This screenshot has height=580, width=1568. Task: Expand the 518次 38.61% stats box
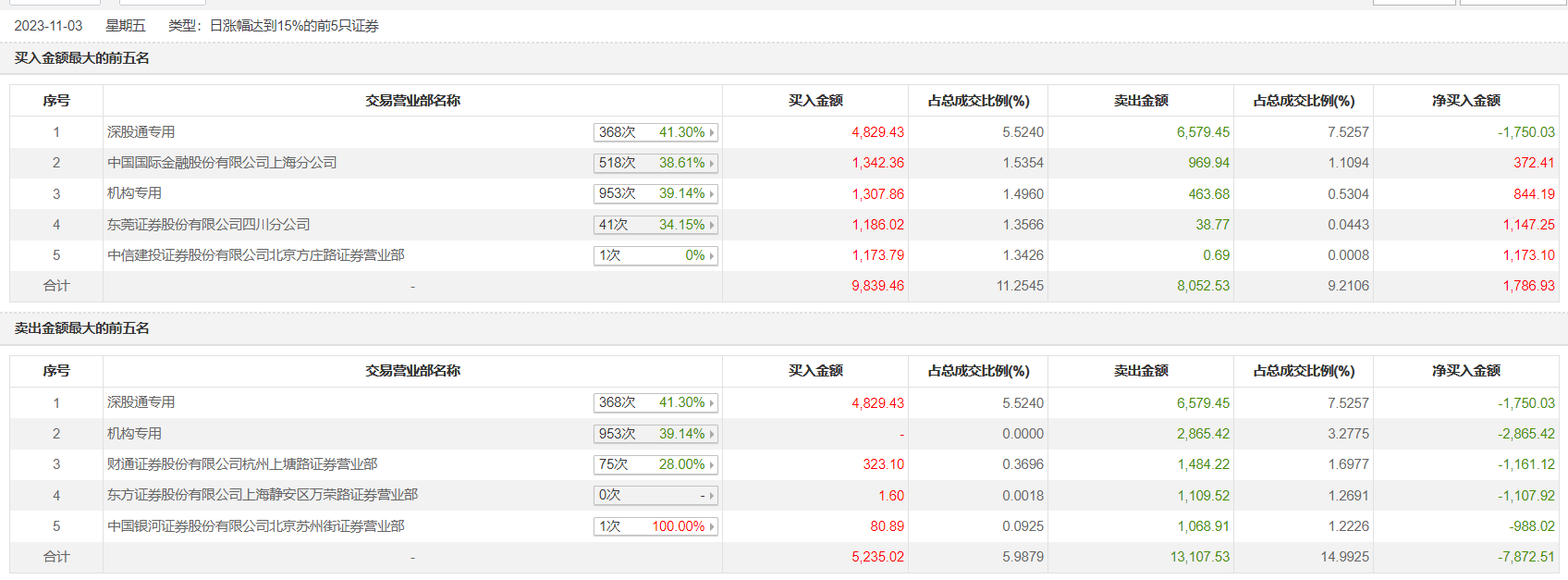point(655,163)
